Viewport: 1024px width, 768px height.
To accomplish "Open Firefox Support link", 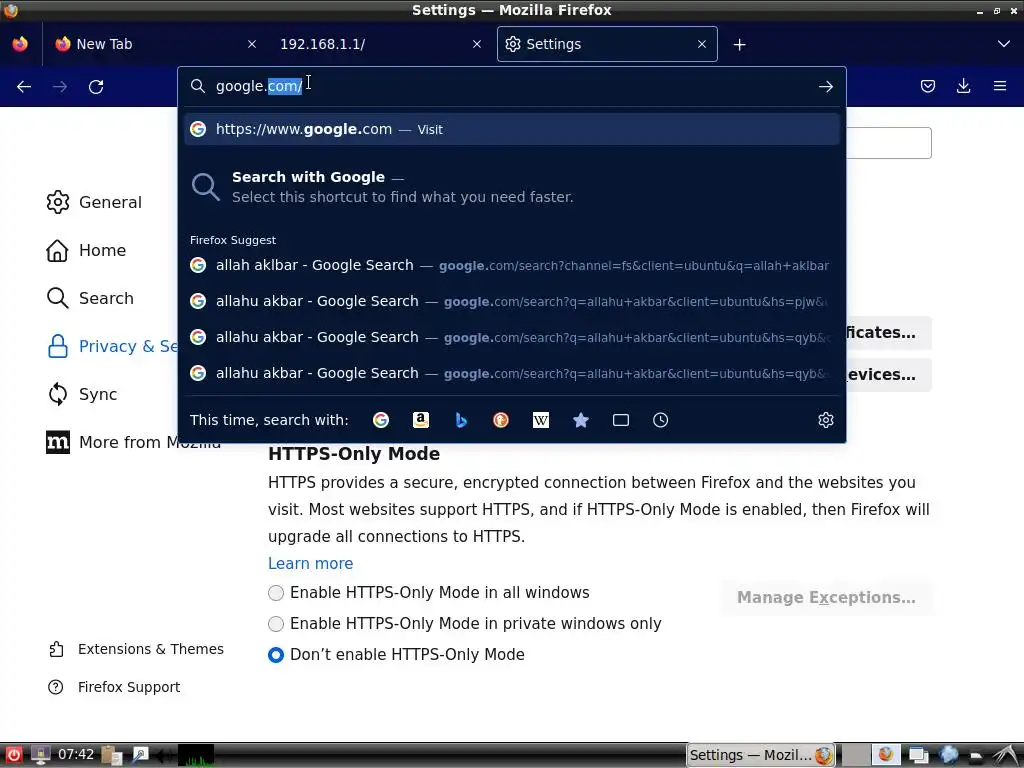I will click(114, 687).
